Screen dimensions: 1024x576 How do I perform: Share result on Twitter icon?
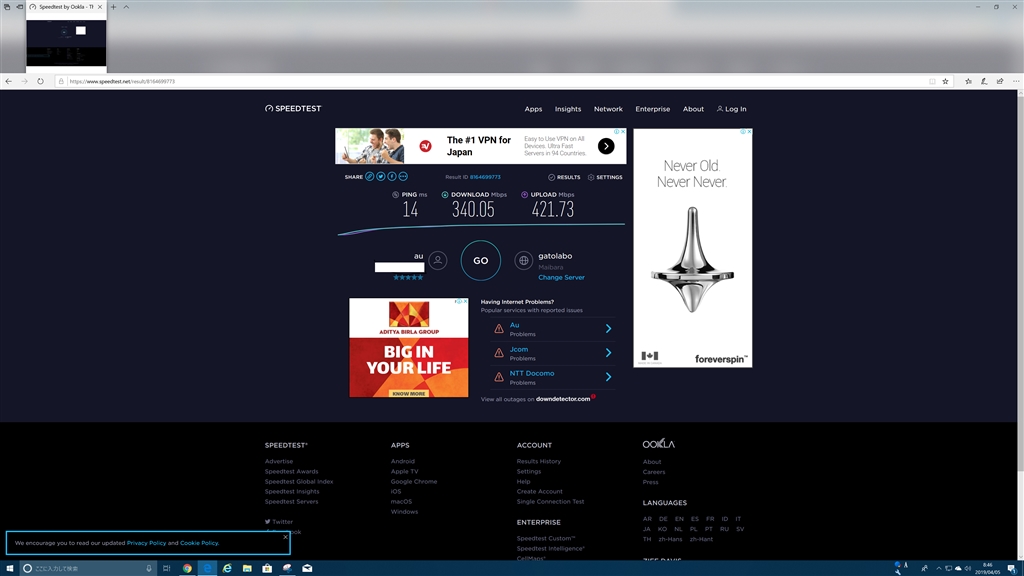381,176
